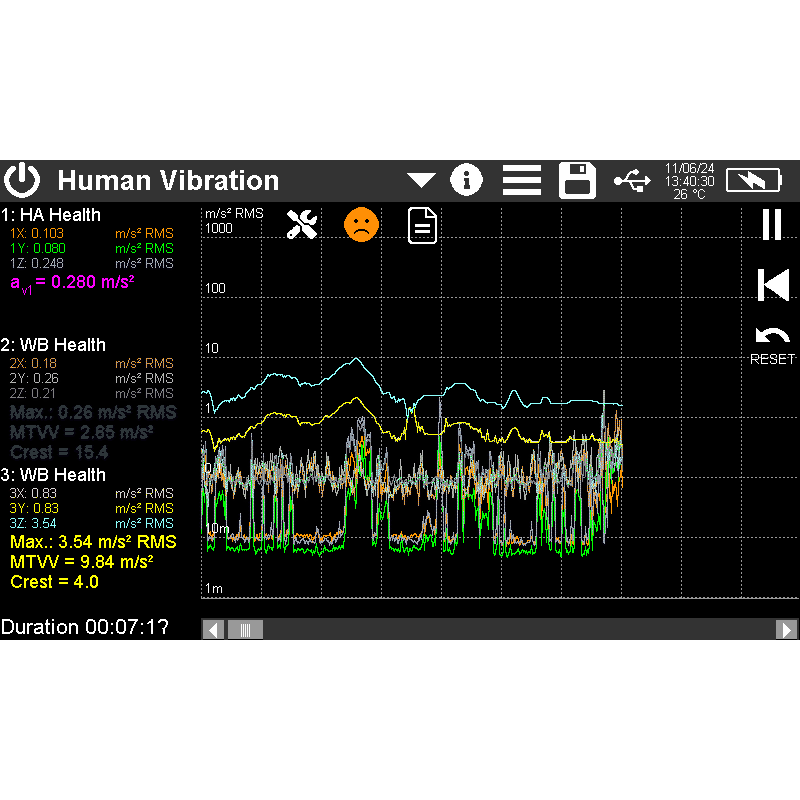The height and width of the screenshot is (800, 800).
Task: Save measurement with floppy disk icon
Action: pos(577,180)
